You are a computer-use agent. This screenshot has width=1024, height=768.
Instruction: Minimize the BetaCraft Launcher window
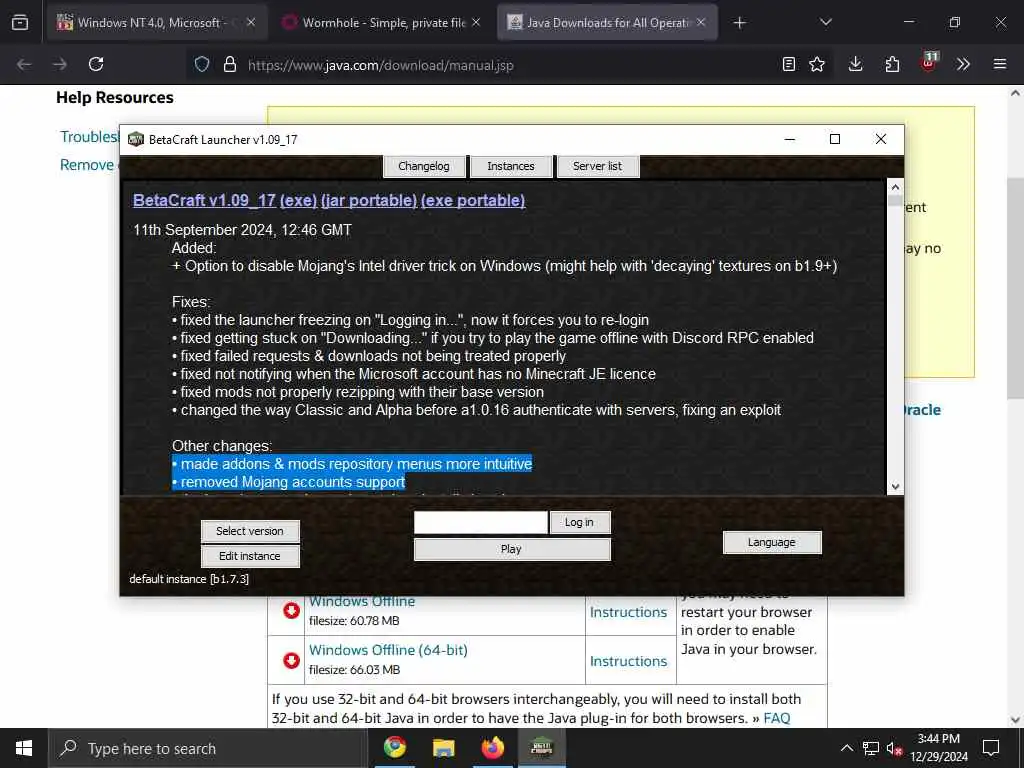790,139
